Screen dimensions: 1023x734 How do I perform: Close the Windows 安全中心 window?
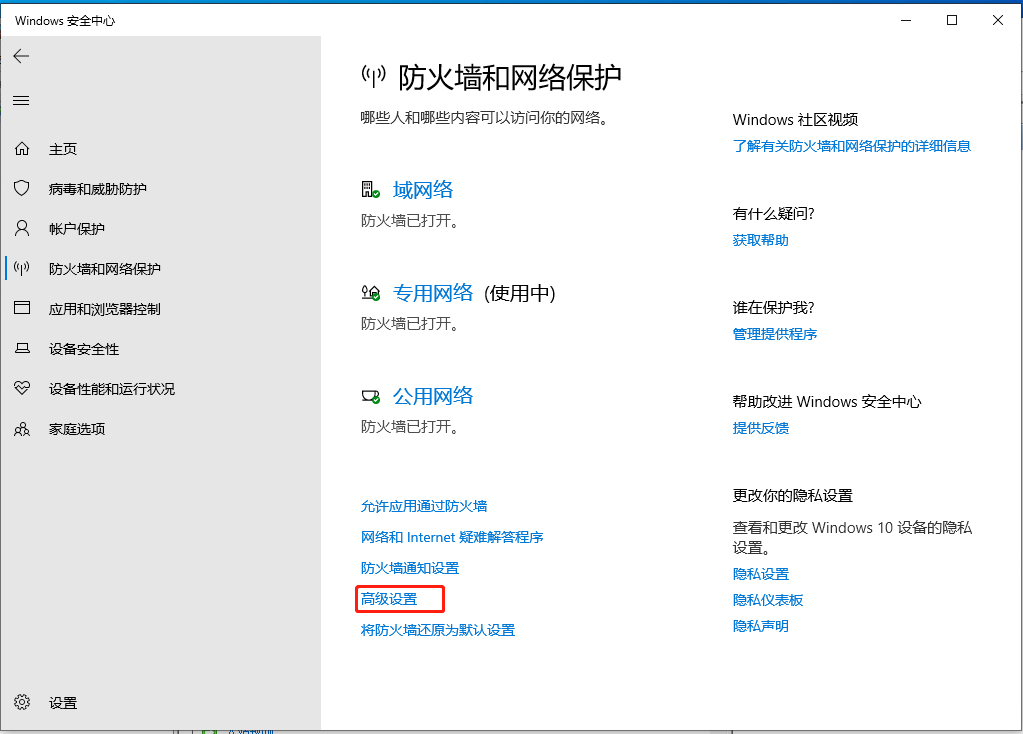(998, 20)
